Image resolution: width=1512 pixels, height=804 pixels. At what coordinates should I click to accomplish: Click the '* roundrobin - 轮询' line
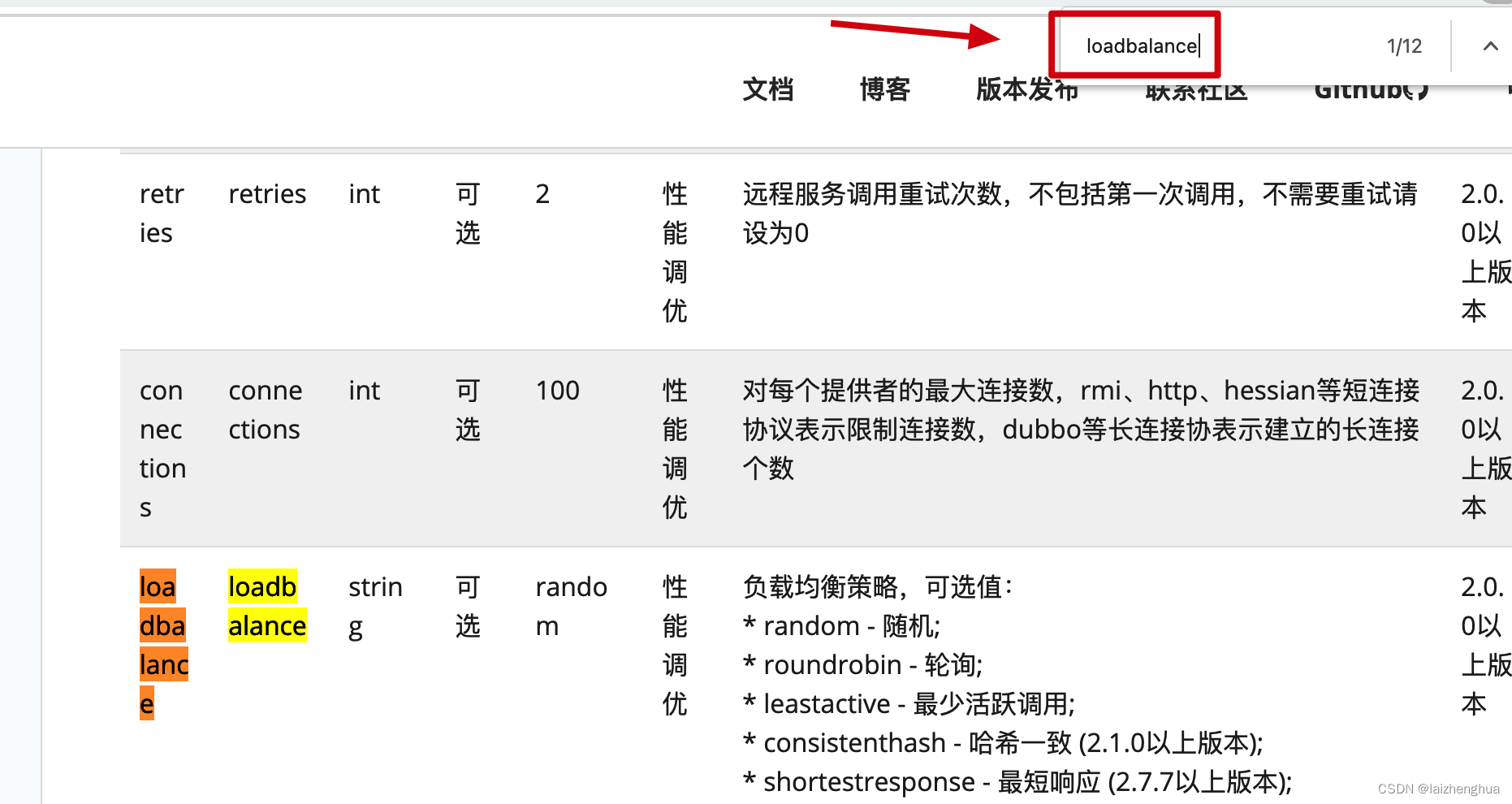click(x=862, y=665)
